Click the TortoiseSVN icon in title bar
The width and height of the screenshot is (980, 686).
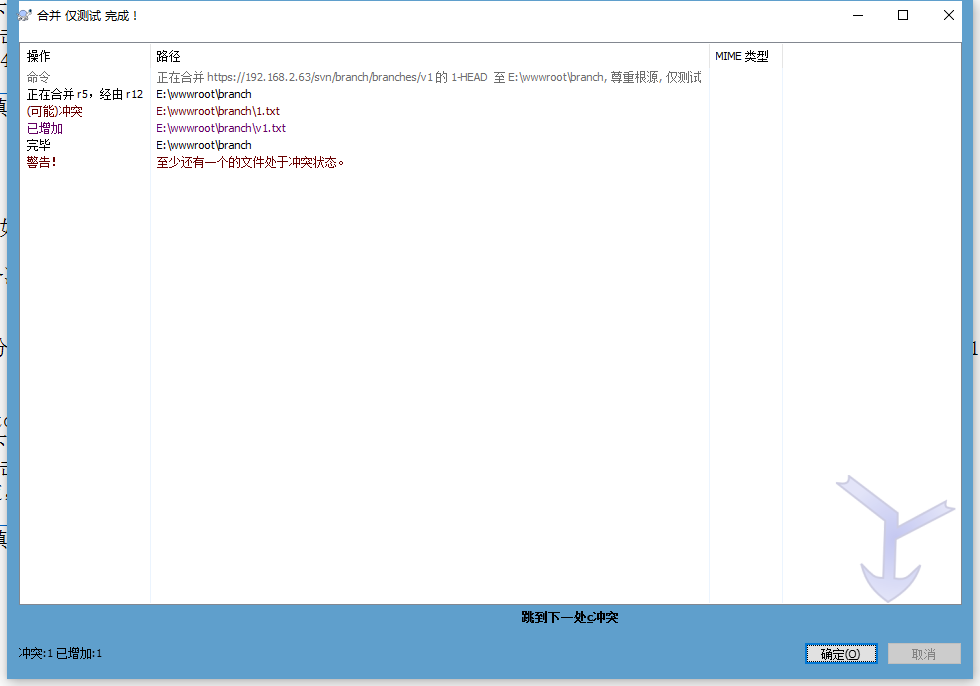click(x=25, y=15)
